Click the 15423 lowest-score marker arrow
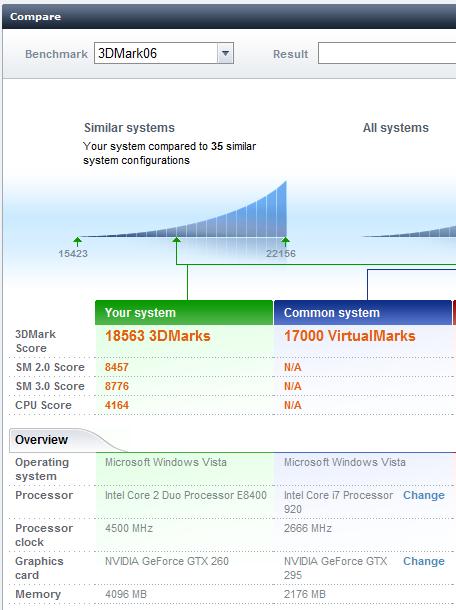Screen dimensions: 456x610 77,242
